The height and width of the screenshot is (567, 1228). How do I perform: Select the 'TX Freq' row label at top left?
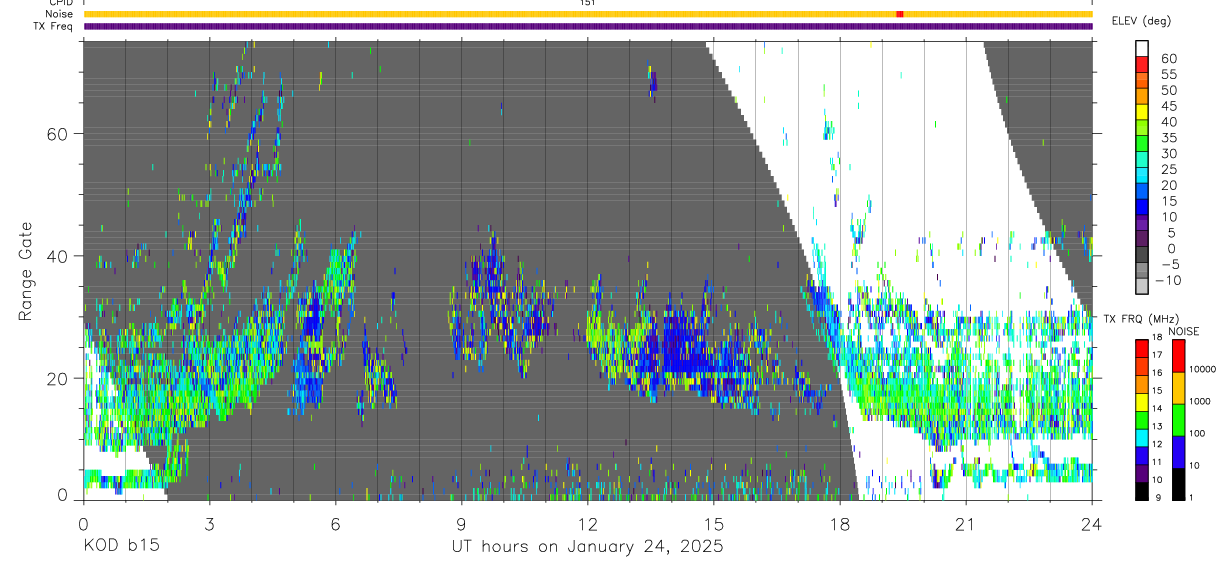click(54, 26)
